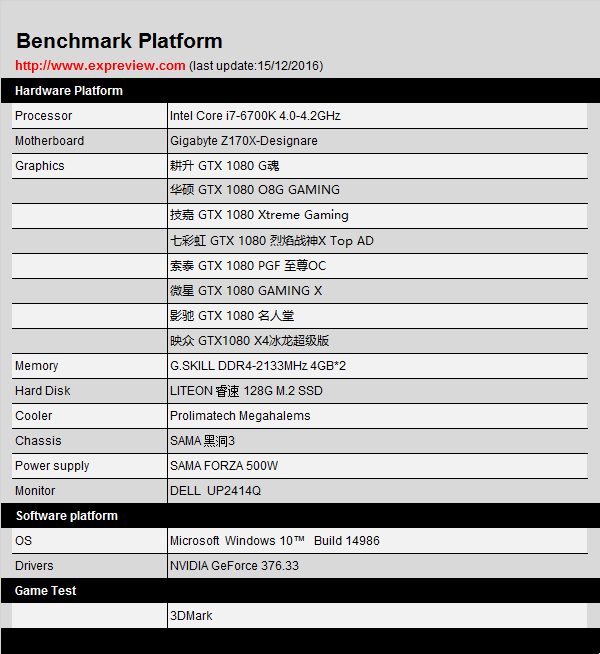Select the Hardware Platform section header
This screenshot has width=600, height=654.
point(300,91)
